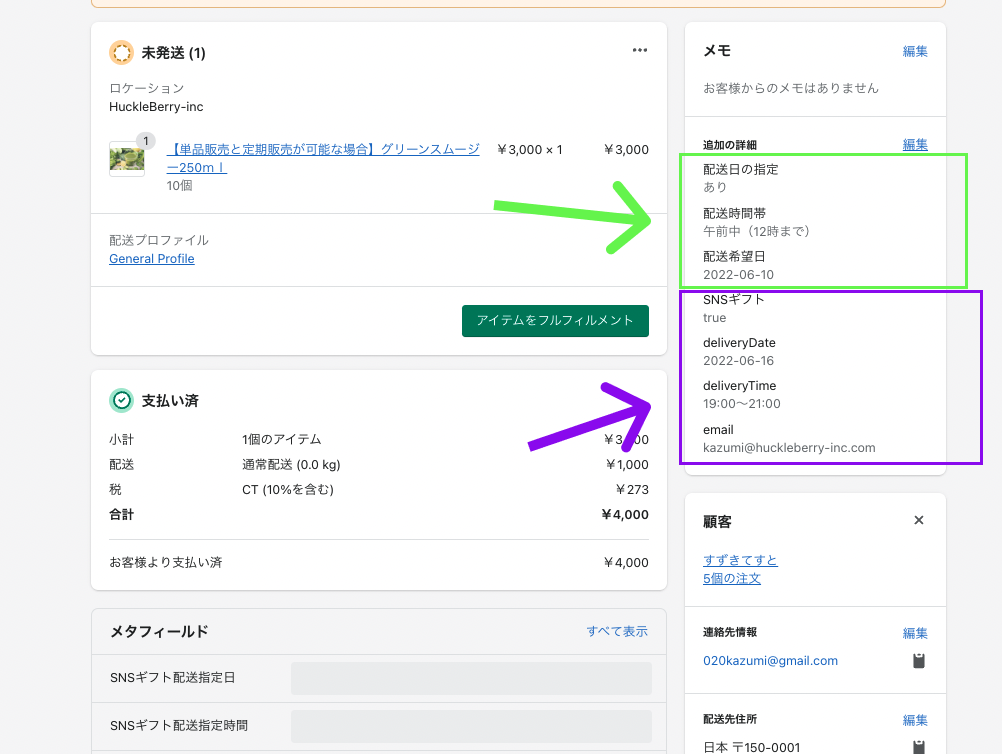Click the product quantity badge 1
The width and height of the screenshot is (1002, 754).
click(x=146, y=141)
